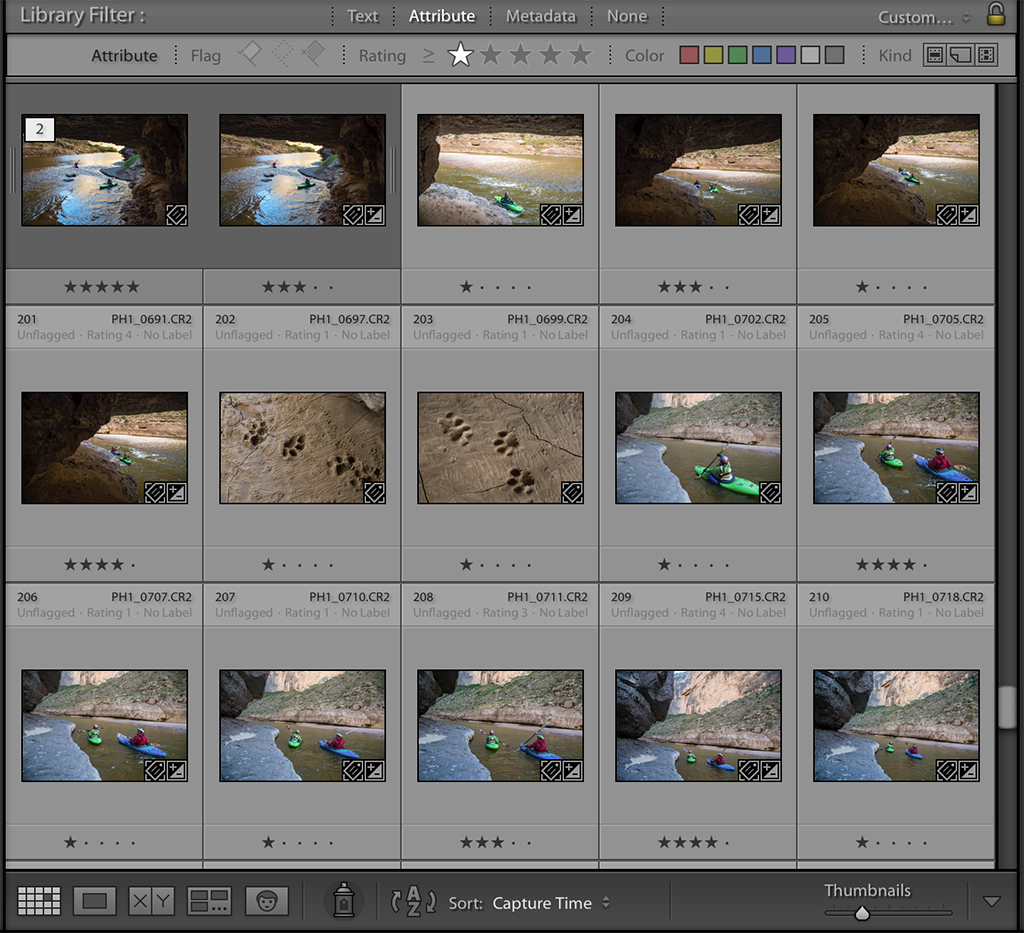Click the rating greater-than-or-equal symbol
The image size is (1024, 933).
point(428,56)
